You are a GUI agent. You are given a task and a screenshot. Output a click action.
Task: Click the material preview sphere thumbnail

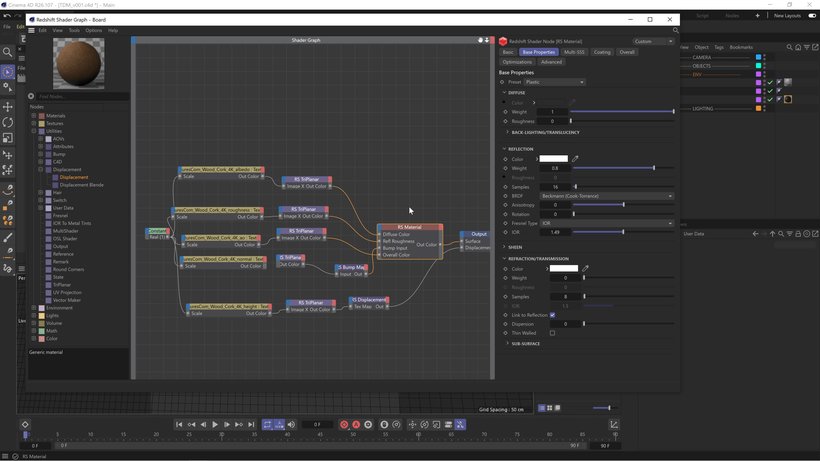pyautogui.click(x=78, y=64)
